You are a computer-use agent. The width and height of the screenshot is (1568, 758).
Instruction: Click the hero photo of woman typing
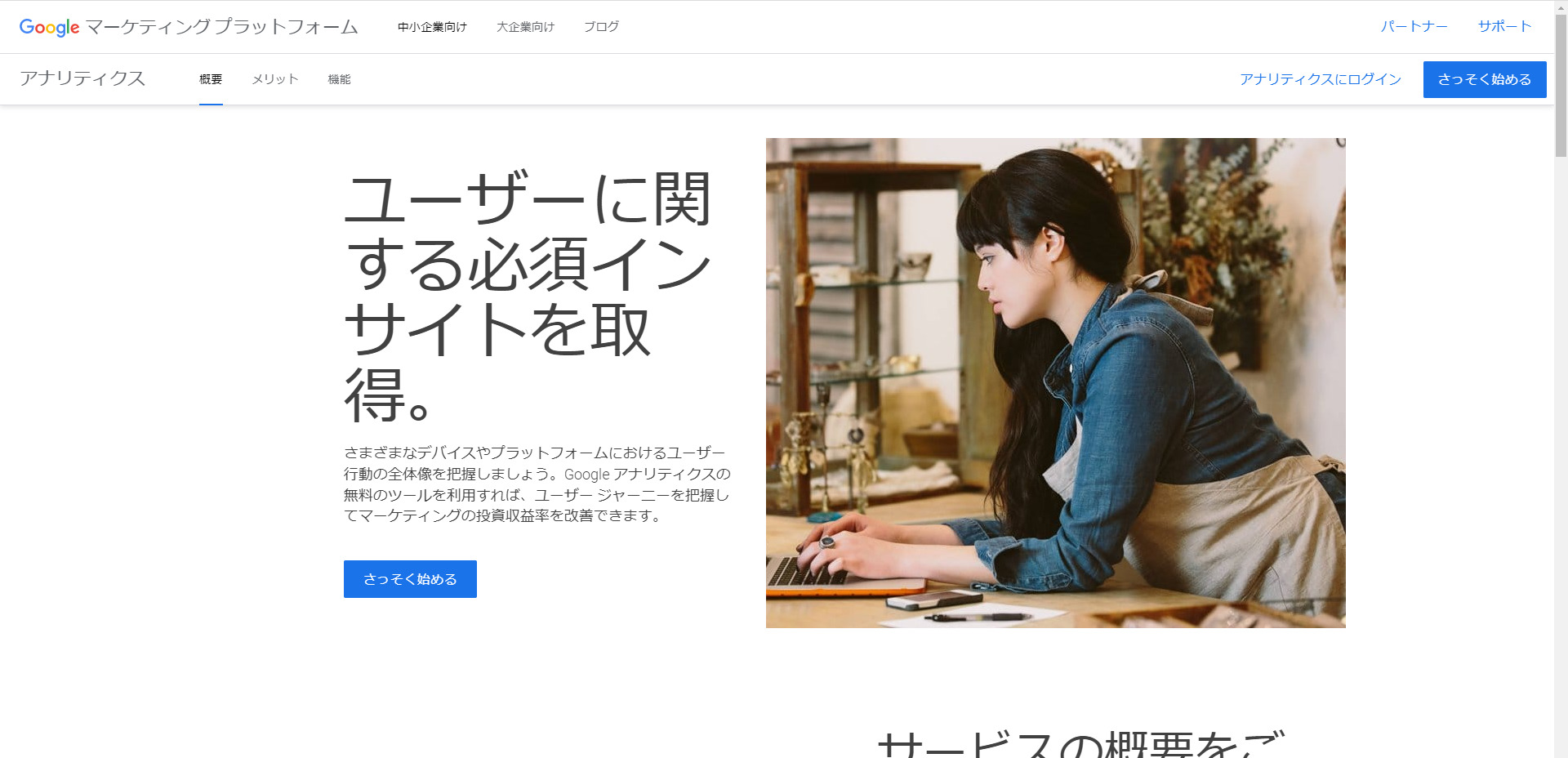coord(1055,383)
